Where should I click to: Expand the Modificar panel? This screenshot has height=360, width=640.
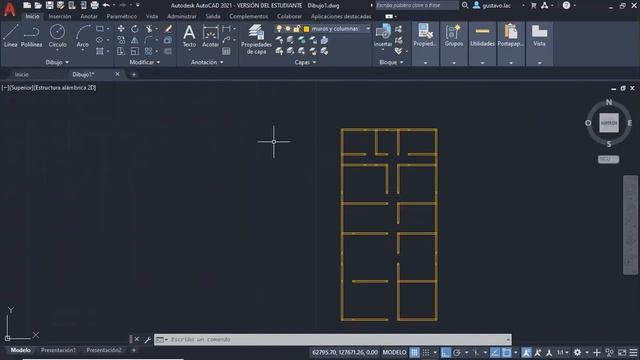pos(145,62)
